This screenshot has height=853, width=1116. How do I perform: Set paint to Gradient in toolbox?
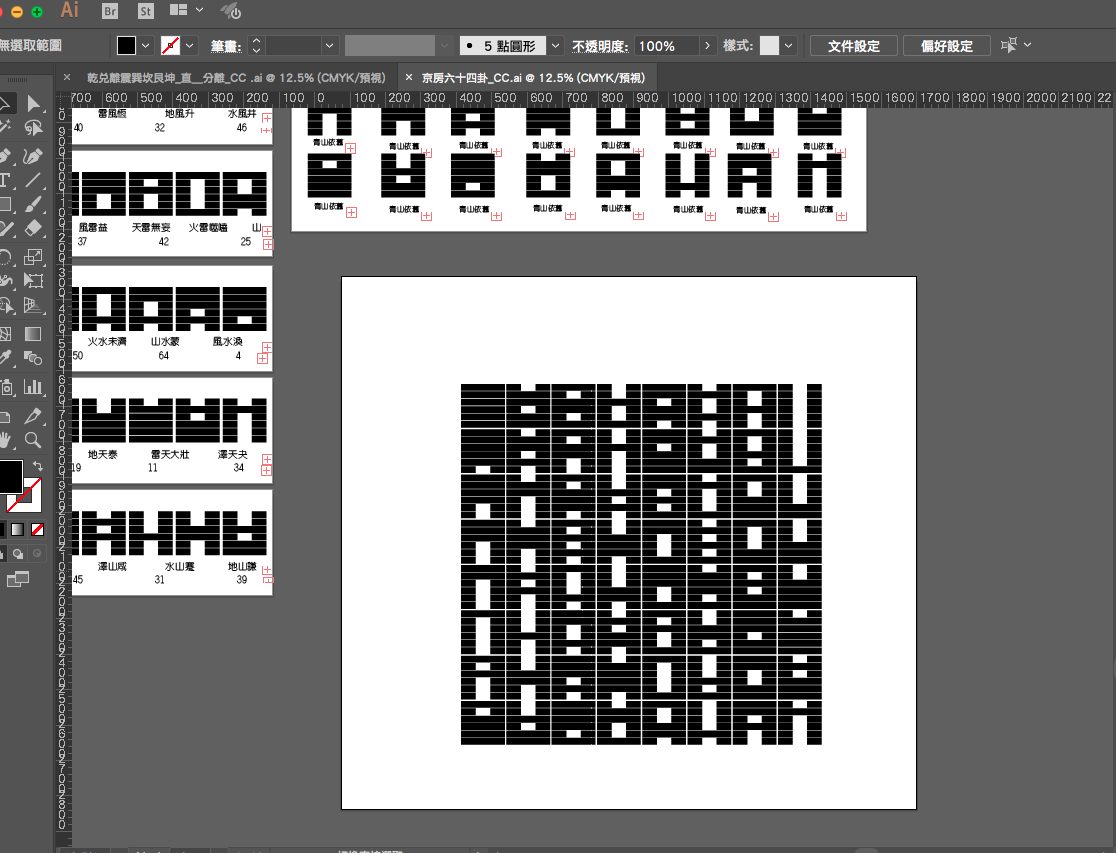coord(18,529)
